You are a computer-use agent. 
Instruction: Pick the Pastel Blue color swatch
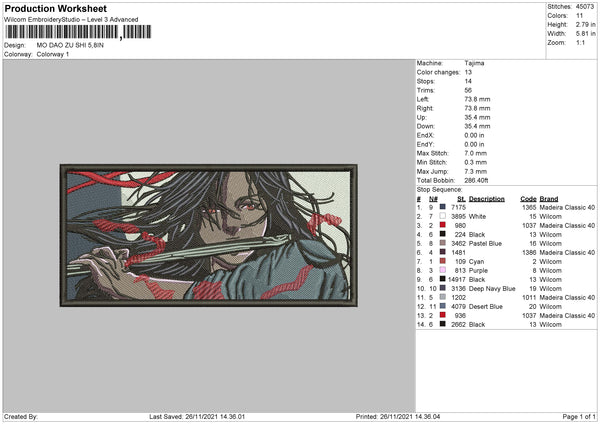(442, 243)
